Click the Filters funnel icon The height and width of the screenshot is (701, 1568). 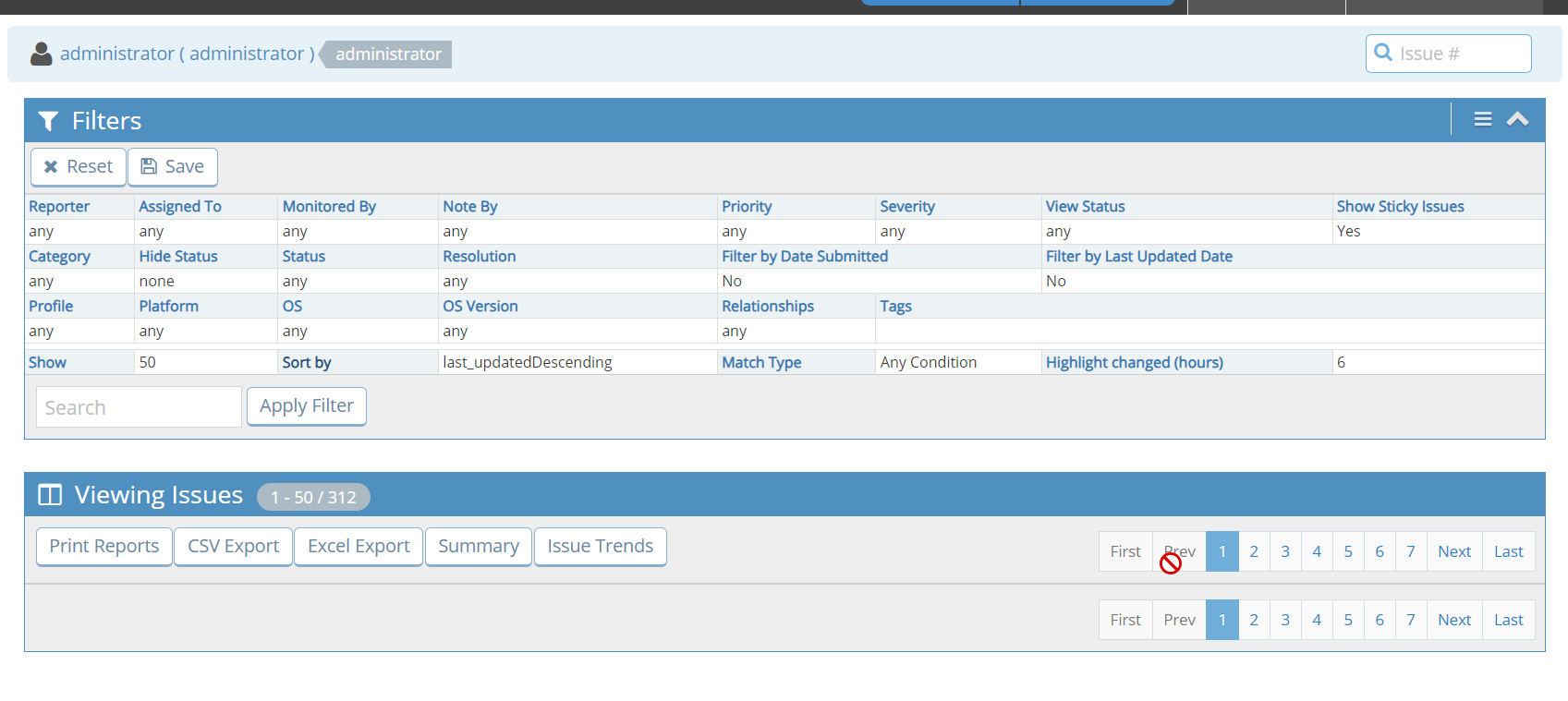click(48, 121)
